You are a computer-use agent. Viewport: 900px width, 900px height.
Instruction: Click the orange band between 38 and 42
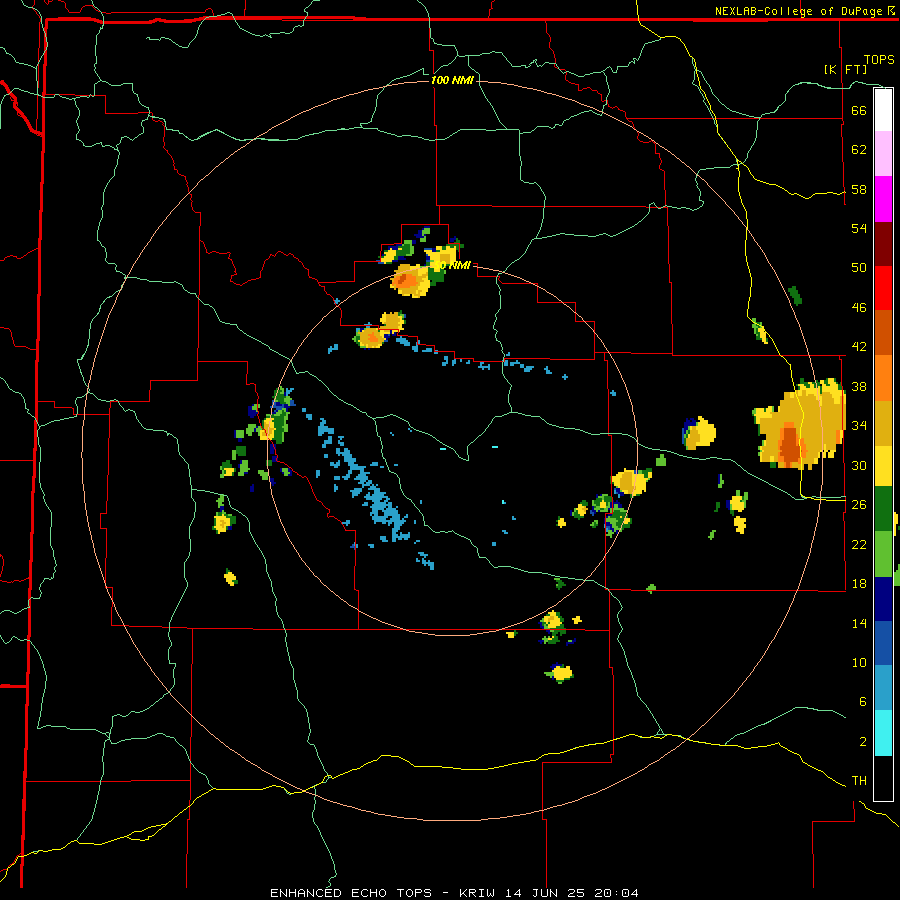[883, 378]
